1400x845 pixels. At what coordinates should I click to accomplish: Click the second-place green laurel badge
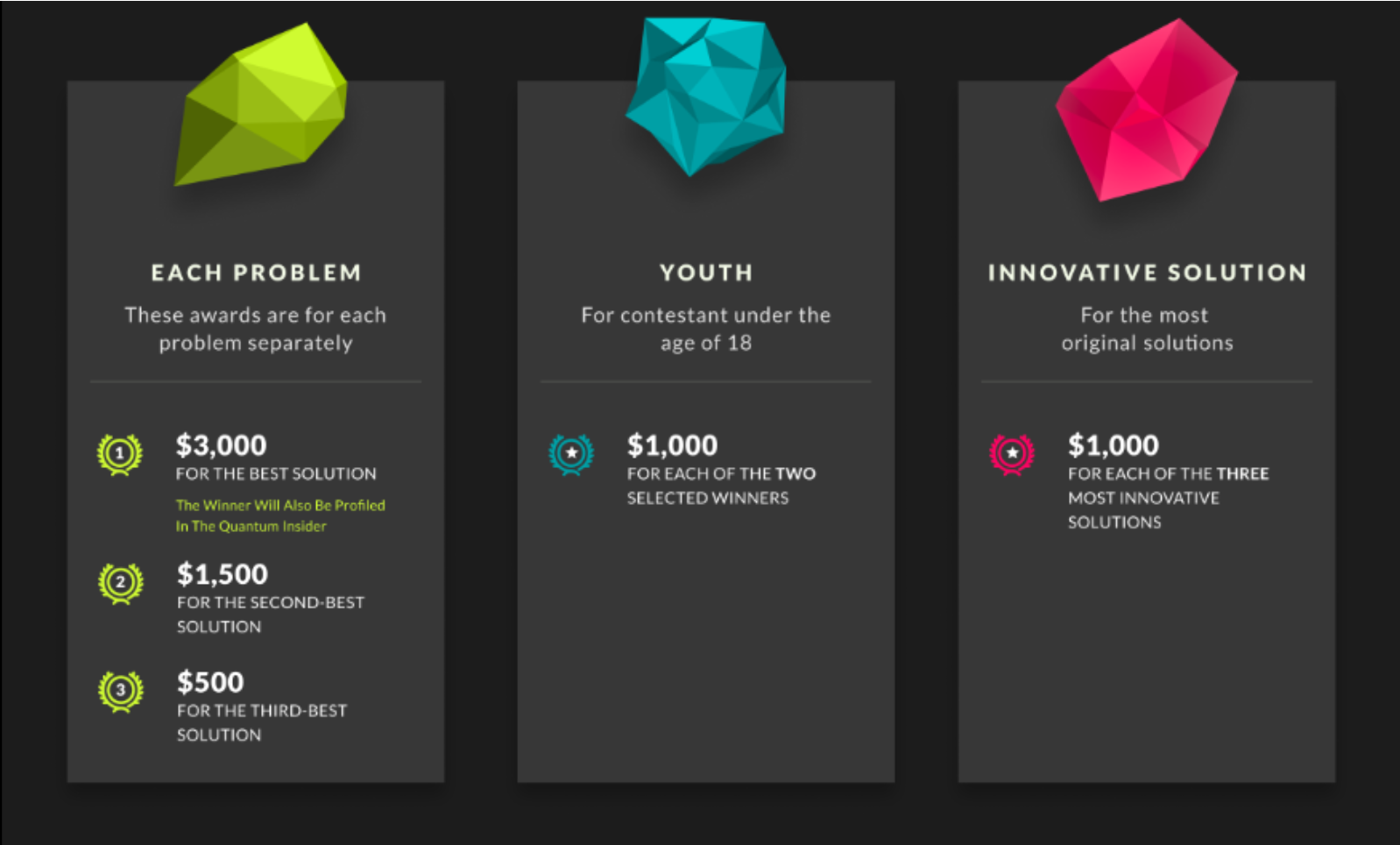121,583
